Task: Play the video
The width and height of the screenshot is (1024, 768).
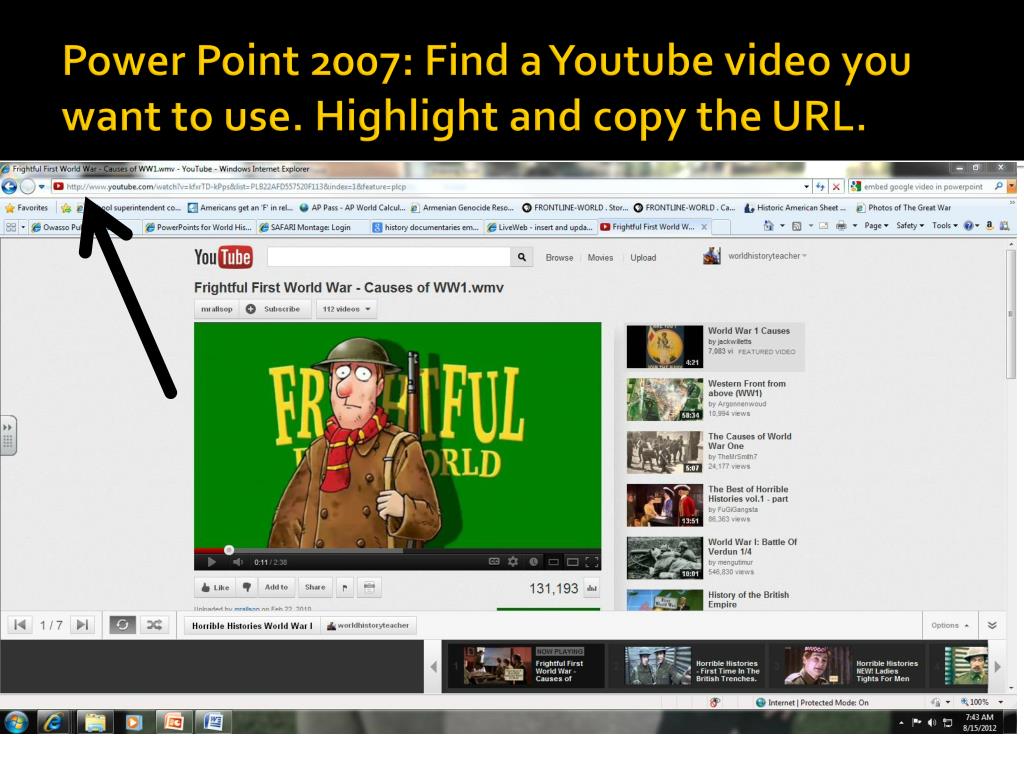Action: pyautogui.click(x=211, y=562)
